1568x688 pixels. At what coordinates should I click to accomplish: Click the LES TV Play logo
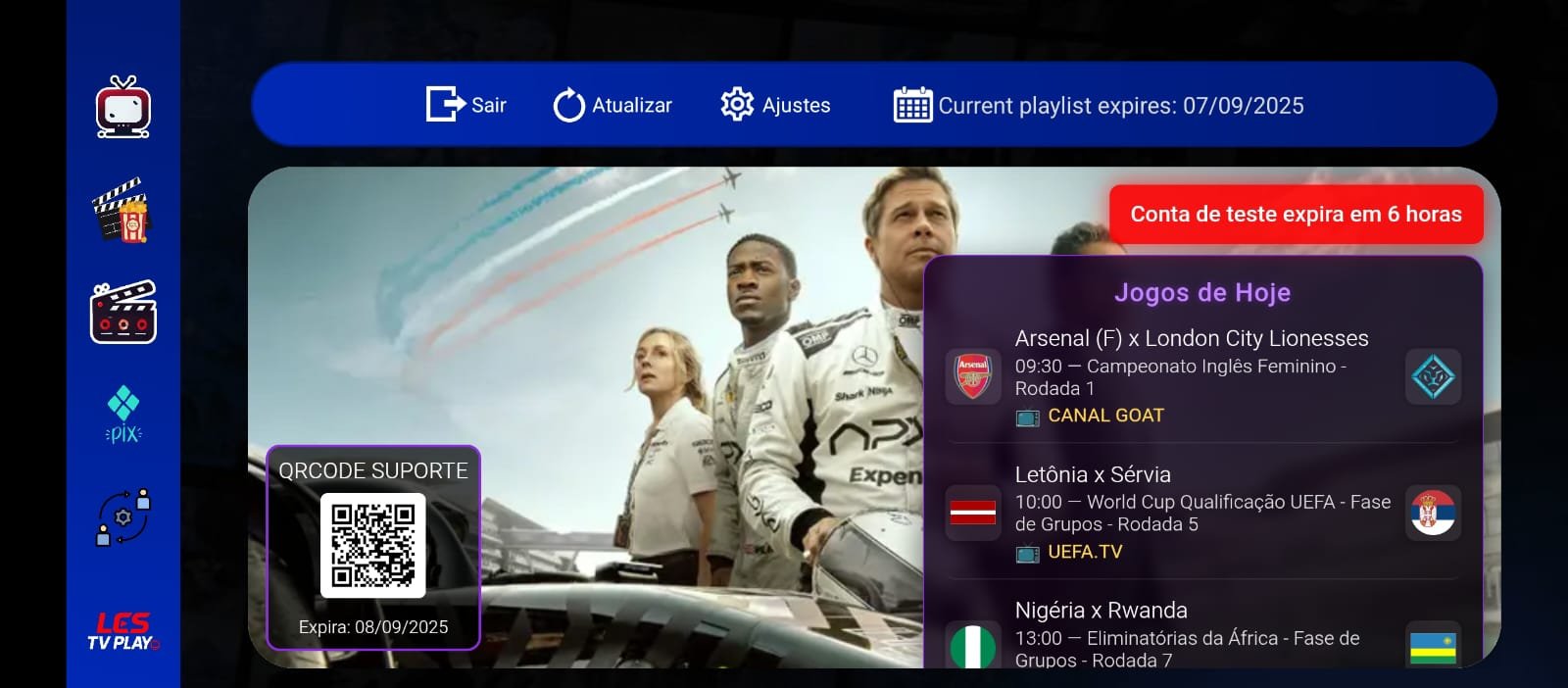point(122,631)
